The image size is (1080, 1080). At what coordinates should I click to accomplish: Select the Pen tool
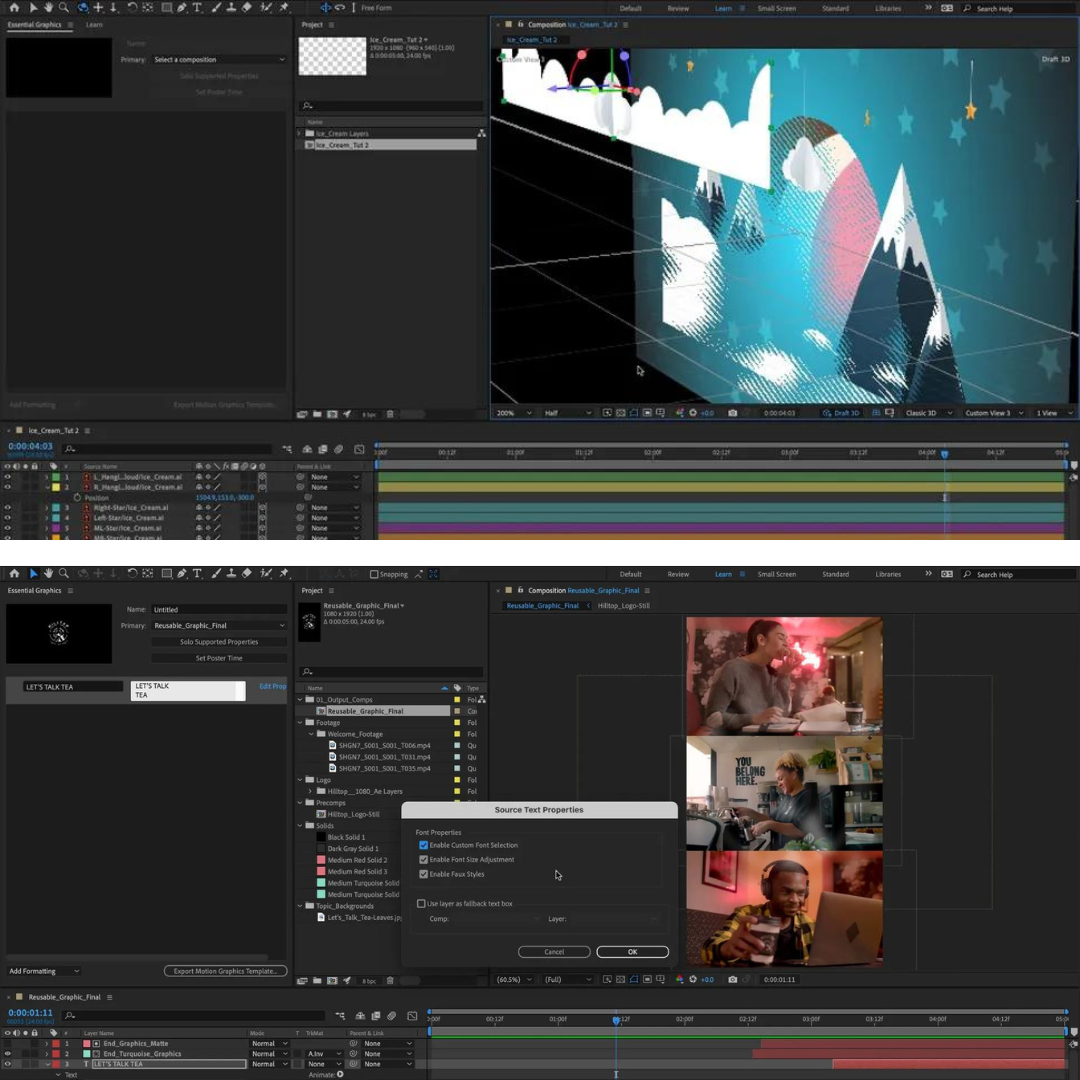pyautogui.click(x=181, y=574)
